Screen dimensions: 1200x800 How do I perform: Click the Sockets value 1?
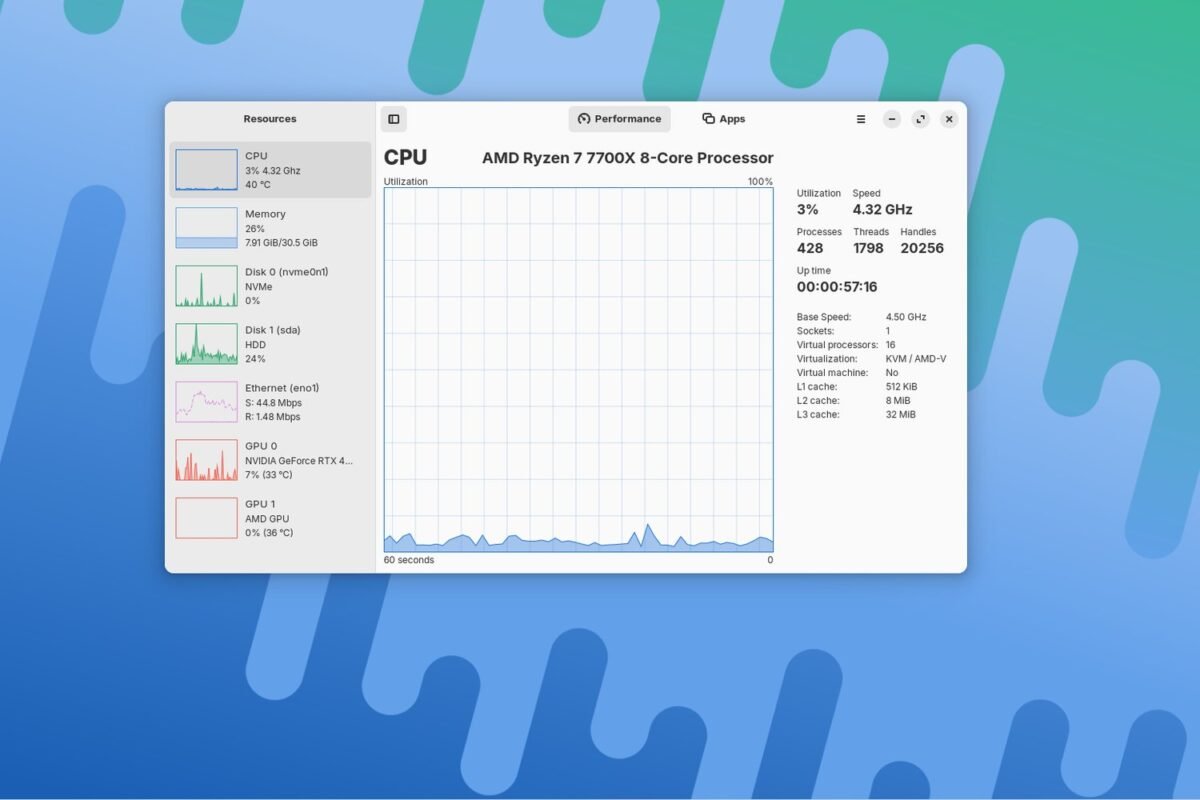pos(888,331)
